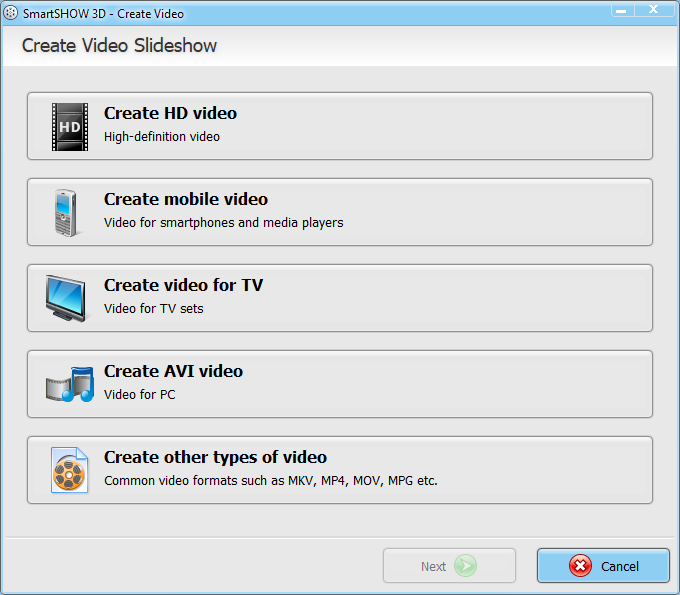
Task: Click the TV monitor icon
Action: pyautogui.click(x=66, y=298)
